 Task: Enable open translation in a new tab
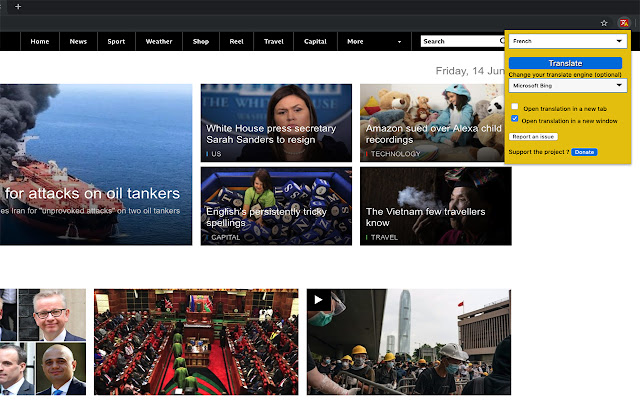515,107
